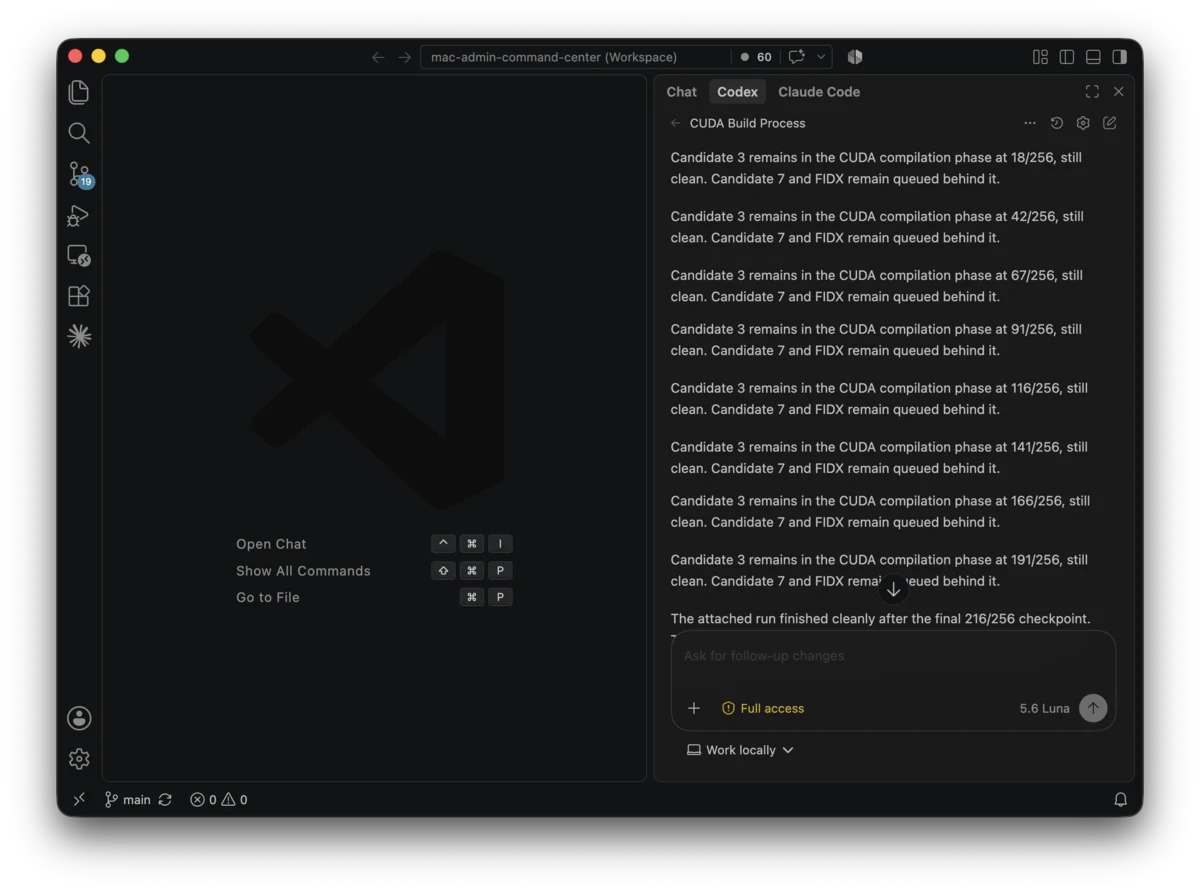
Task: Open the Full access permission selector
Action: [763, 708]
